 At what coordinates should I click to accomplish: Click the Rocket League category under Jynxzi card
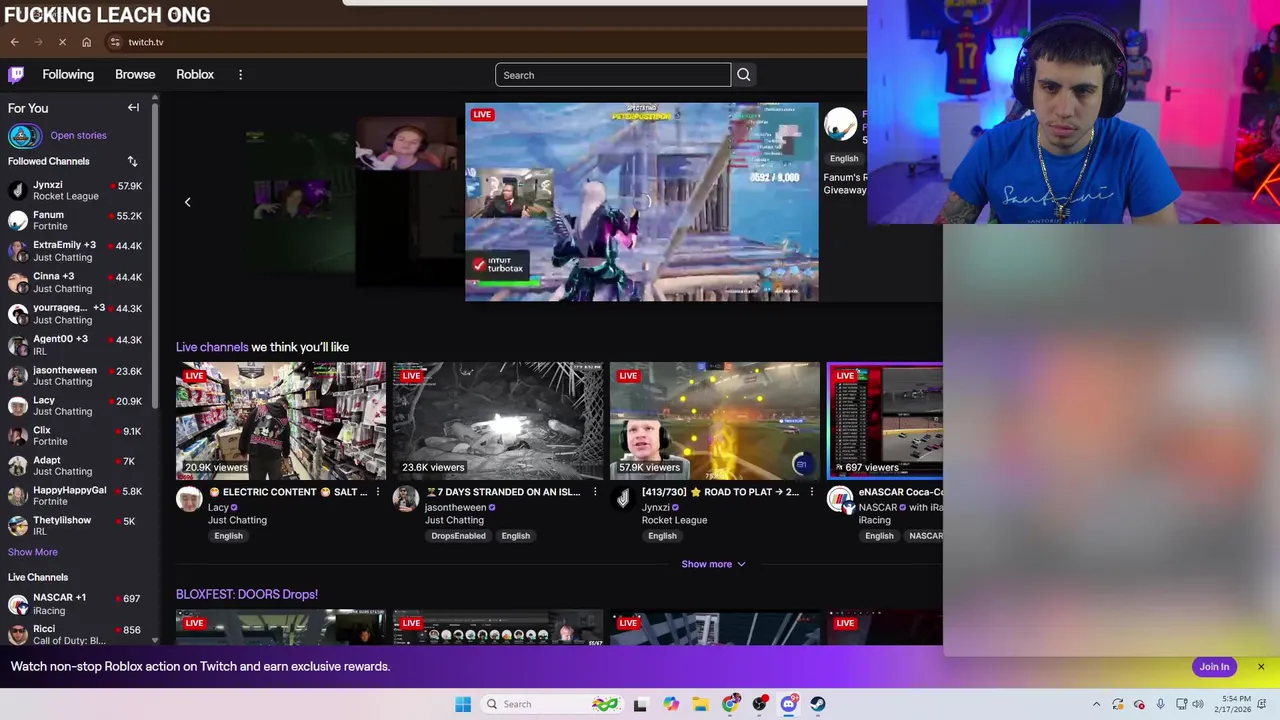click(674, 520)
